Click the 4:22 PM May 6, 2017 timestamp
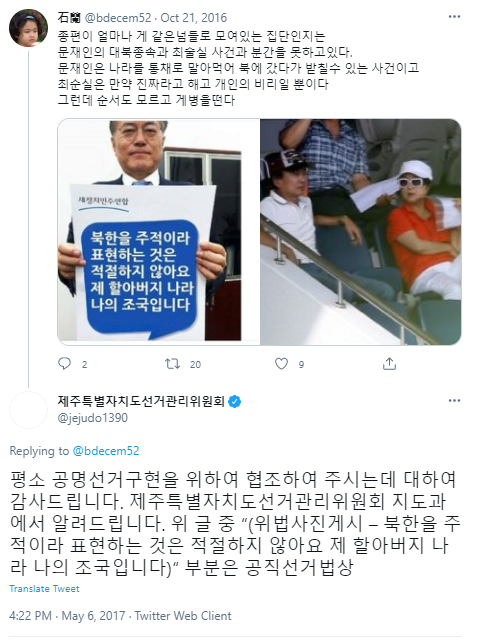This screenshot has width=479, height=644. click(67, 616)
